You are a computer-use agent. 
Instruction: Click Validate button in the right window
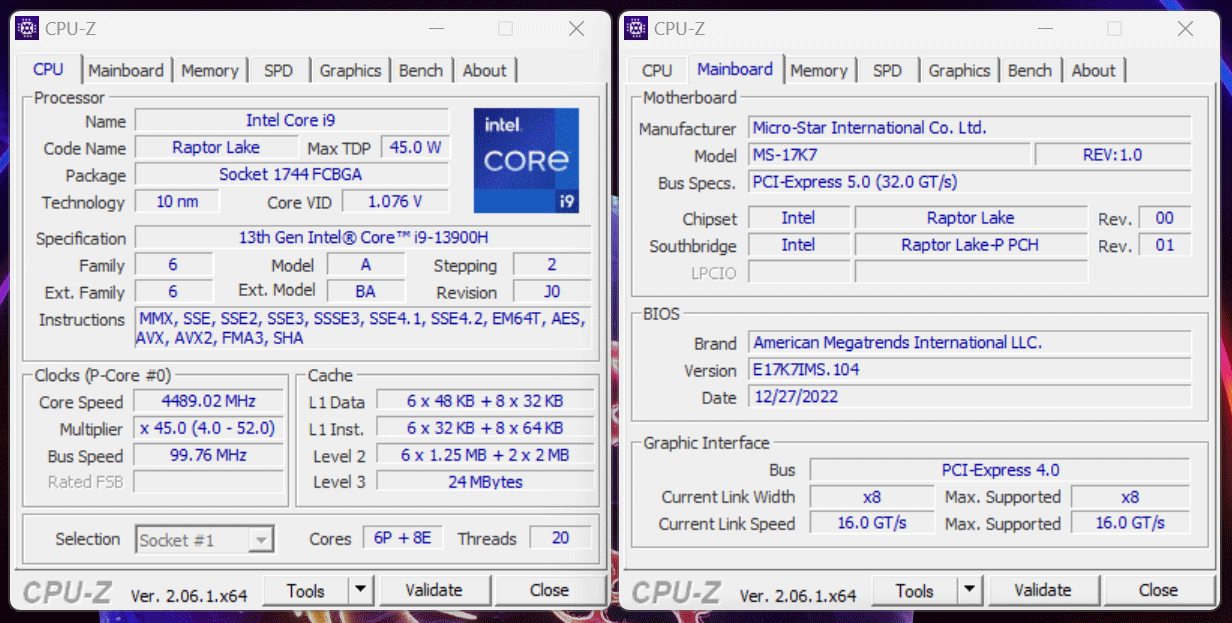click(x=1043, y=590)
